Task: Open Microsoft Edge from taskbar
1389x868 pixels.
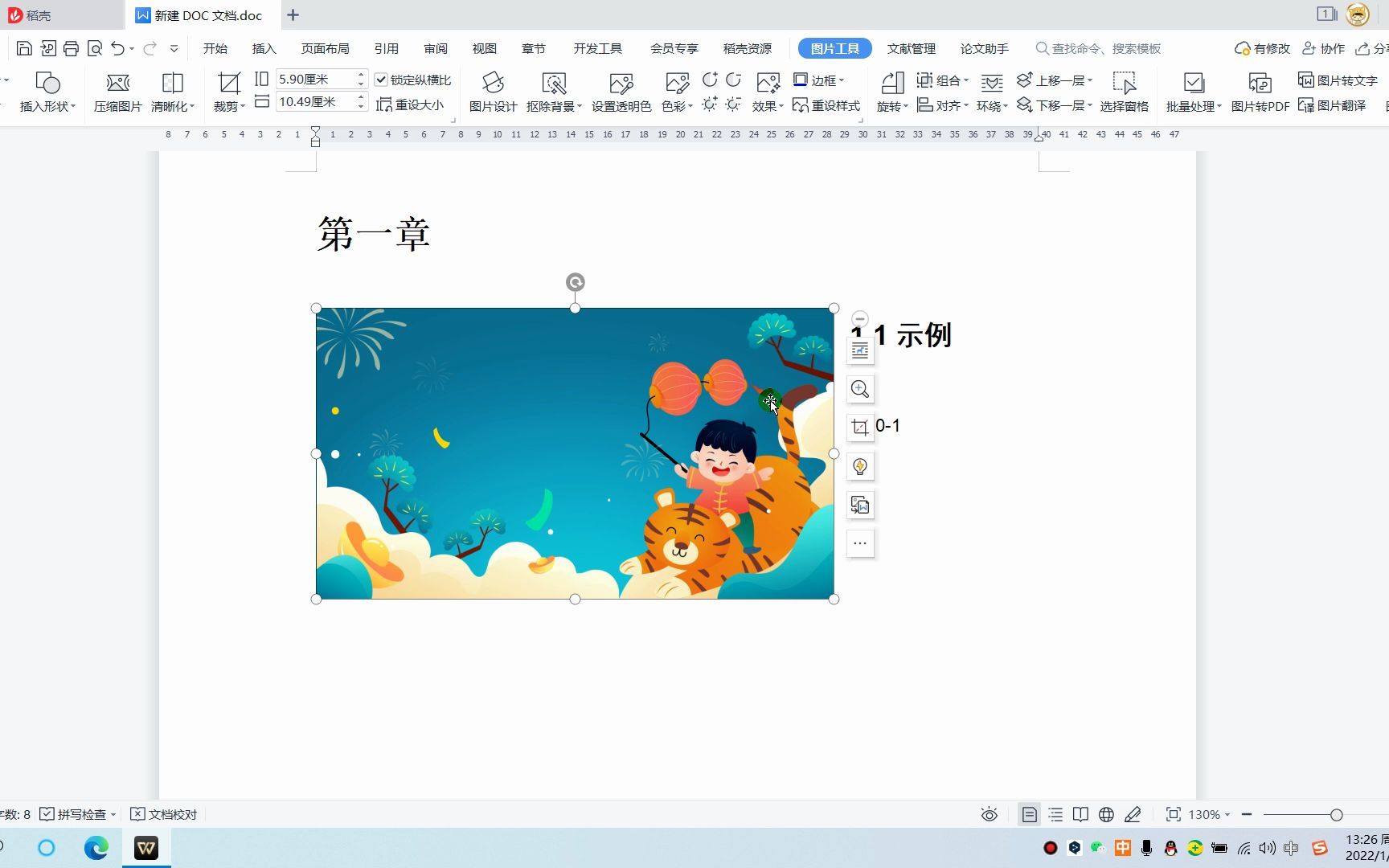Action: [96, 848]
